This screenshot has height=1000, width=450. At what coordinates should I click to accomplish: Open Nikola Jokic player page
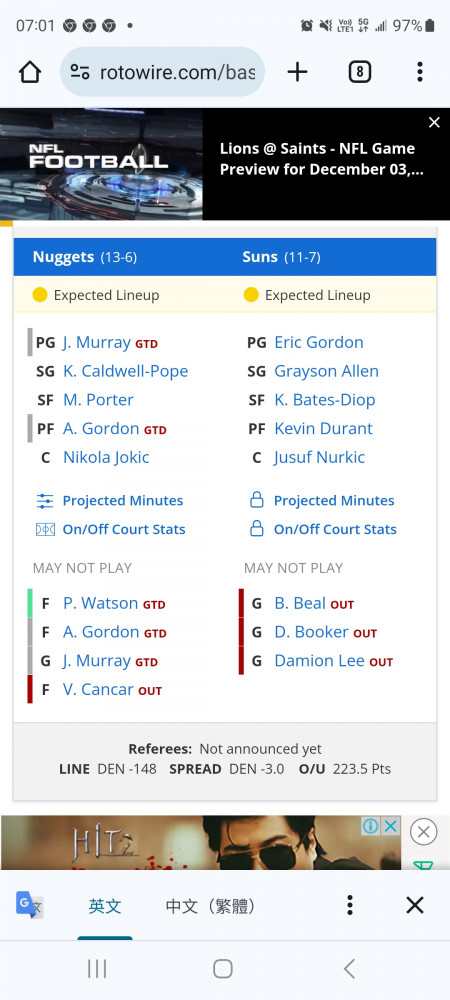(106, 457)
